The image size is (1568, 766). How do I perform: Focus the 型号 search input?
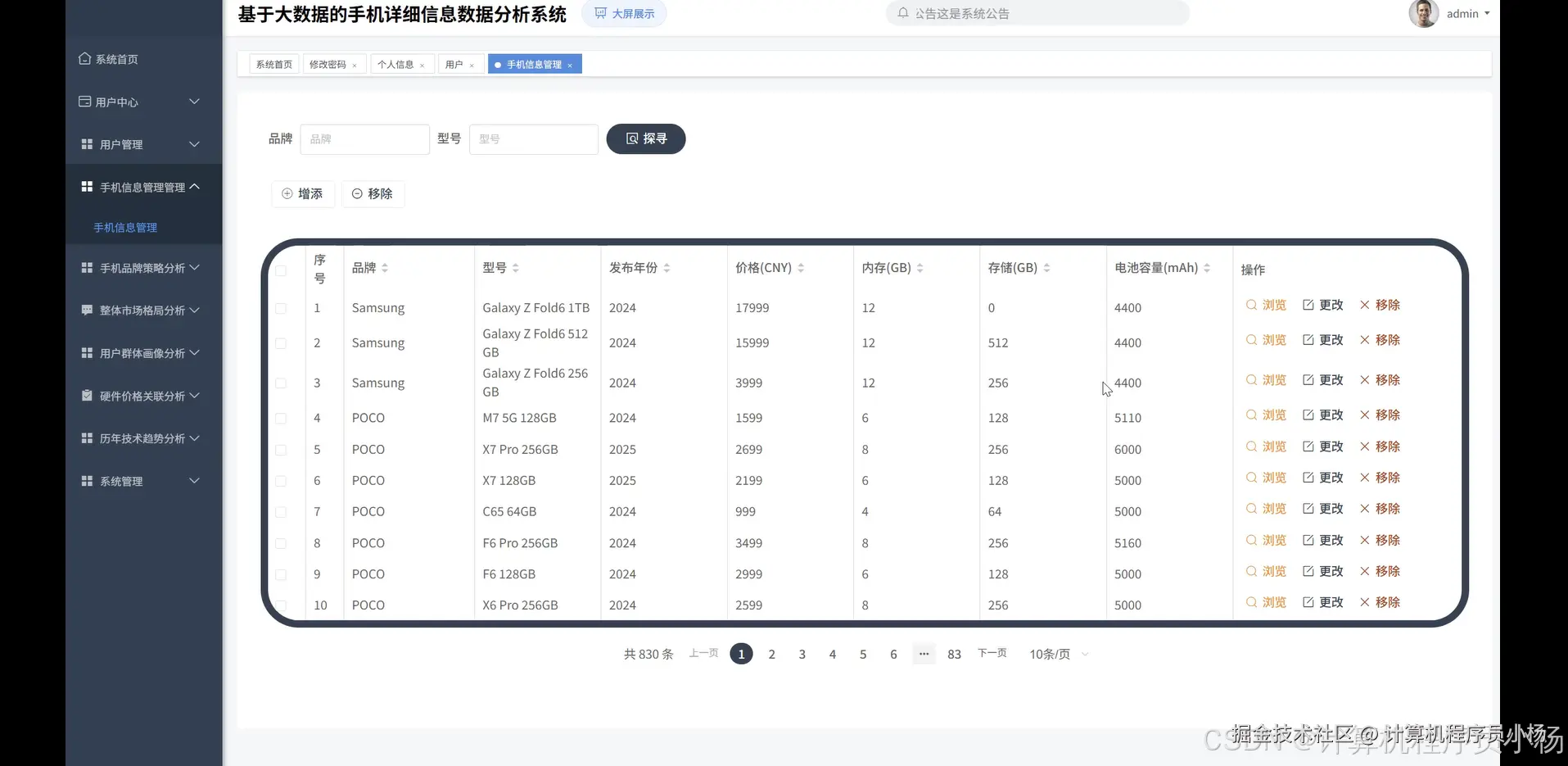534,139
